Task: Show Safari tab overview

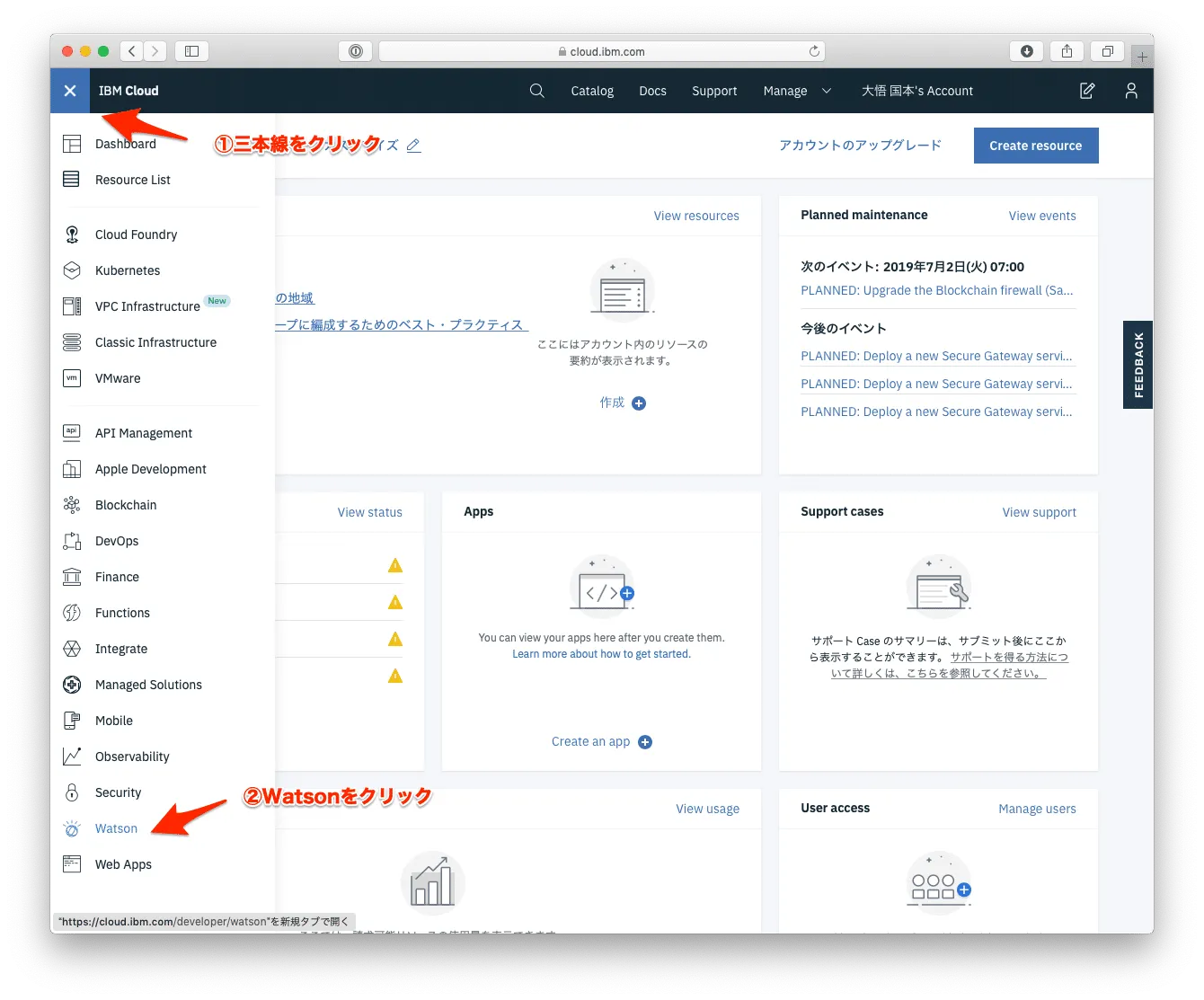Action: (1107, 51)
